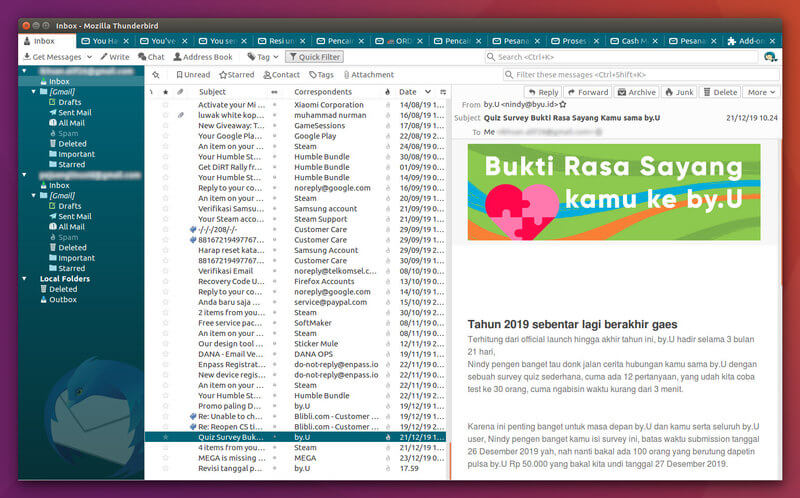This screenshot has width=800, height=498.
Task: Sort messages by Subject column
Action: (212, 92)
